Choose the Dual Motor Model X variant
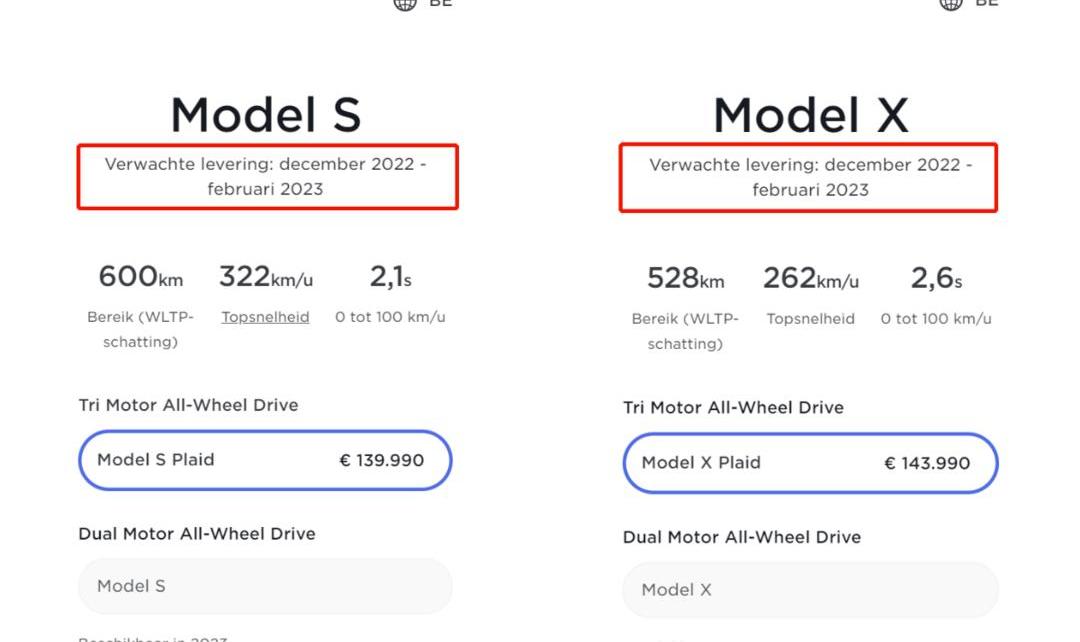Screen dimensions: 1080x642 [x=810, y=590]
